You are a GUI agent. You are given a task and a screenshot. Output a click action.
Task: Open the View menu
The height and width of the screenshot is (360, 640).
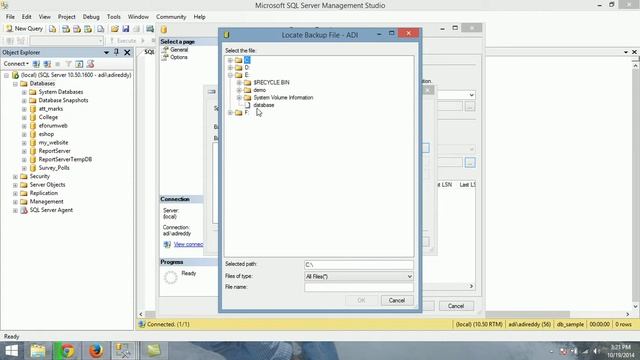click(44, 17)
